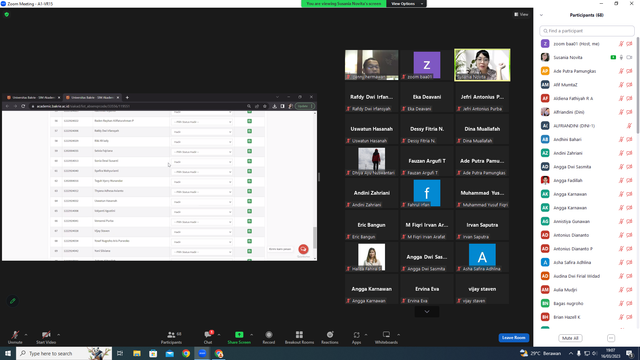Start recording with the Record button
Viewport: 640px width, 360px height.
tap(269, 337)
